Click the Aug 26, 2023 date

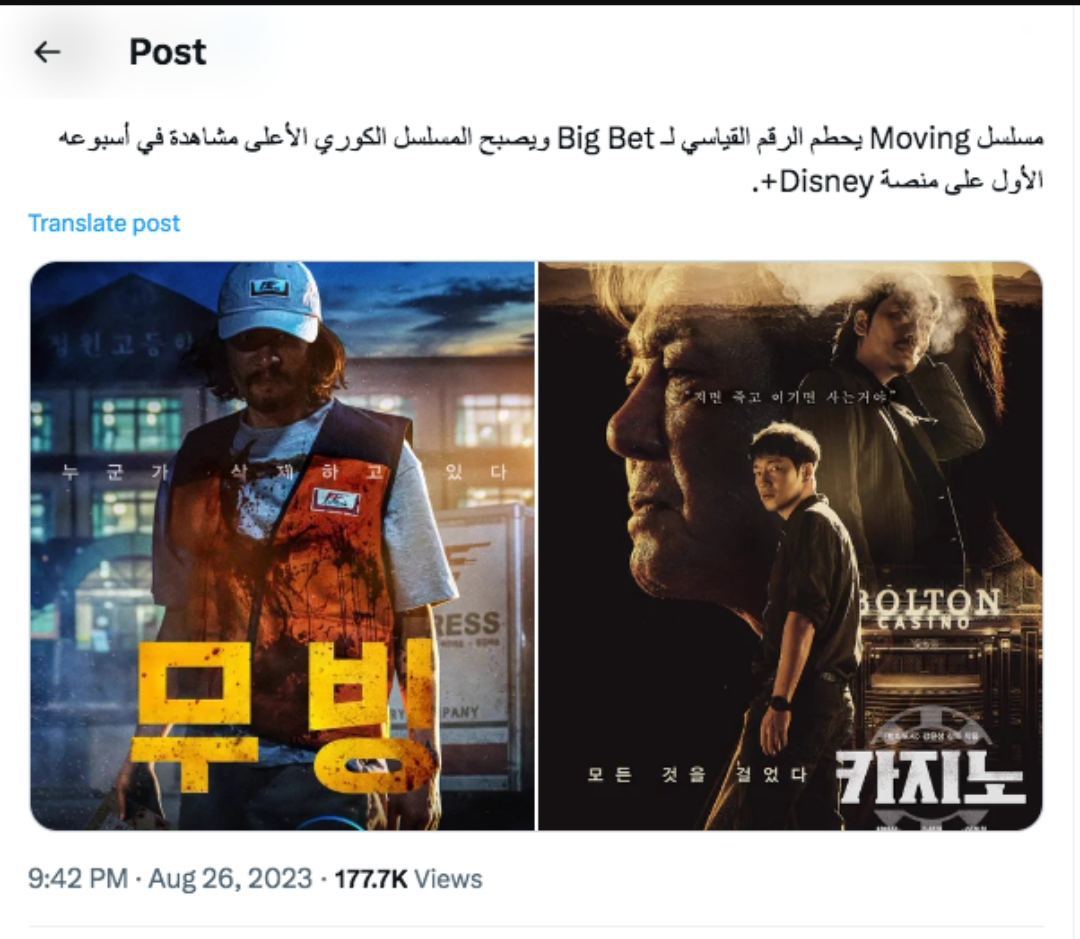(x=230, y=878)
